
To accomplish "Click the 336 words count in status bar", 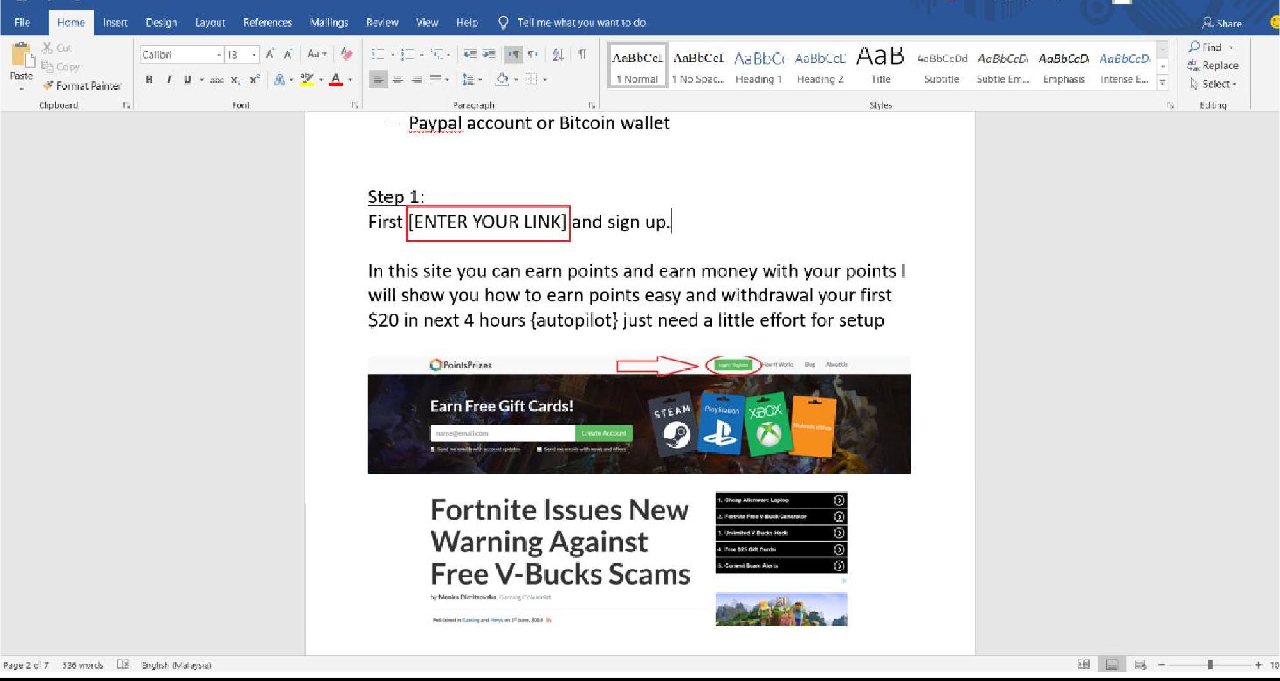I will (x=82, y=665).
